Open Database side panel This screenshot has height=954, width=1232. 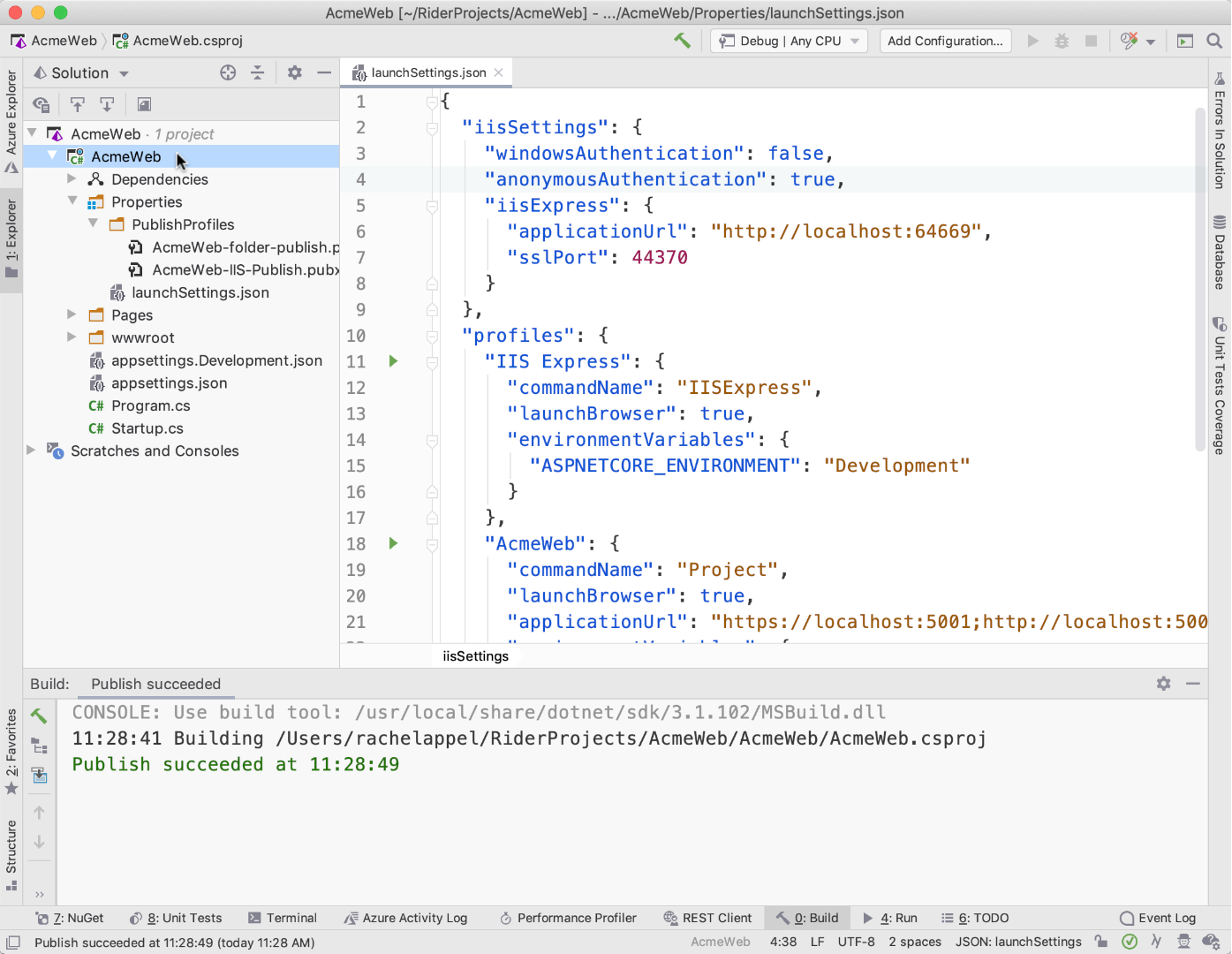[1220, 252]
